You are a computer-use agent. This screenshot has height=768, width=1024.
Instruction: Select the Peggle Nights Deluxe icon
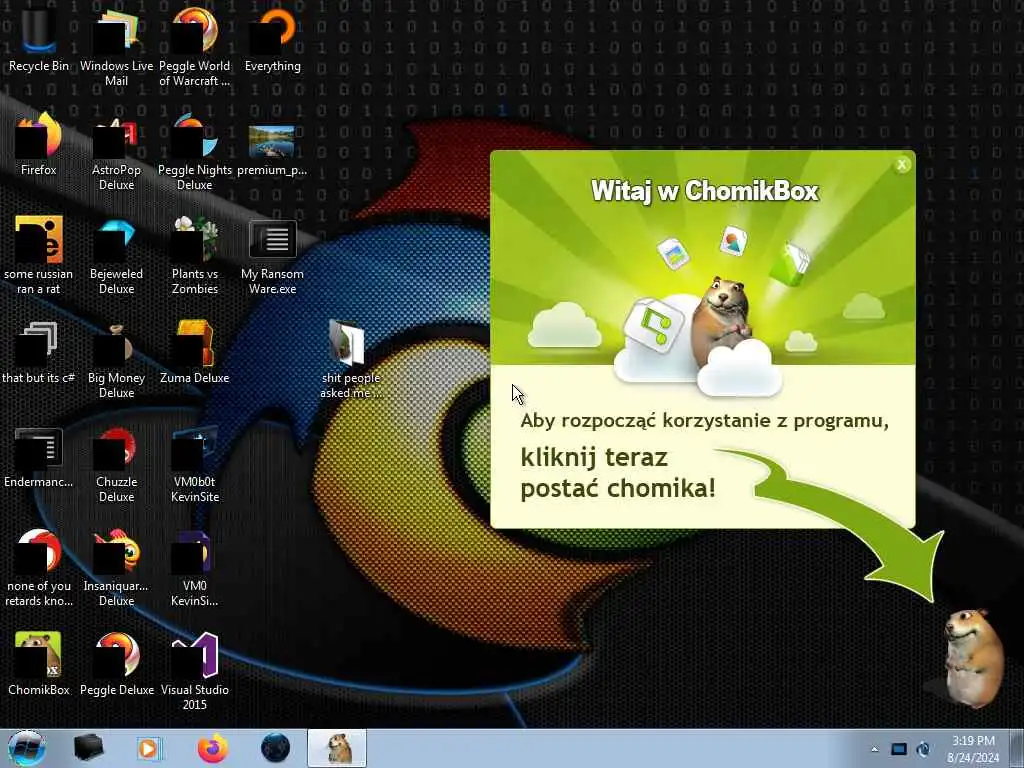click(195, 152)
